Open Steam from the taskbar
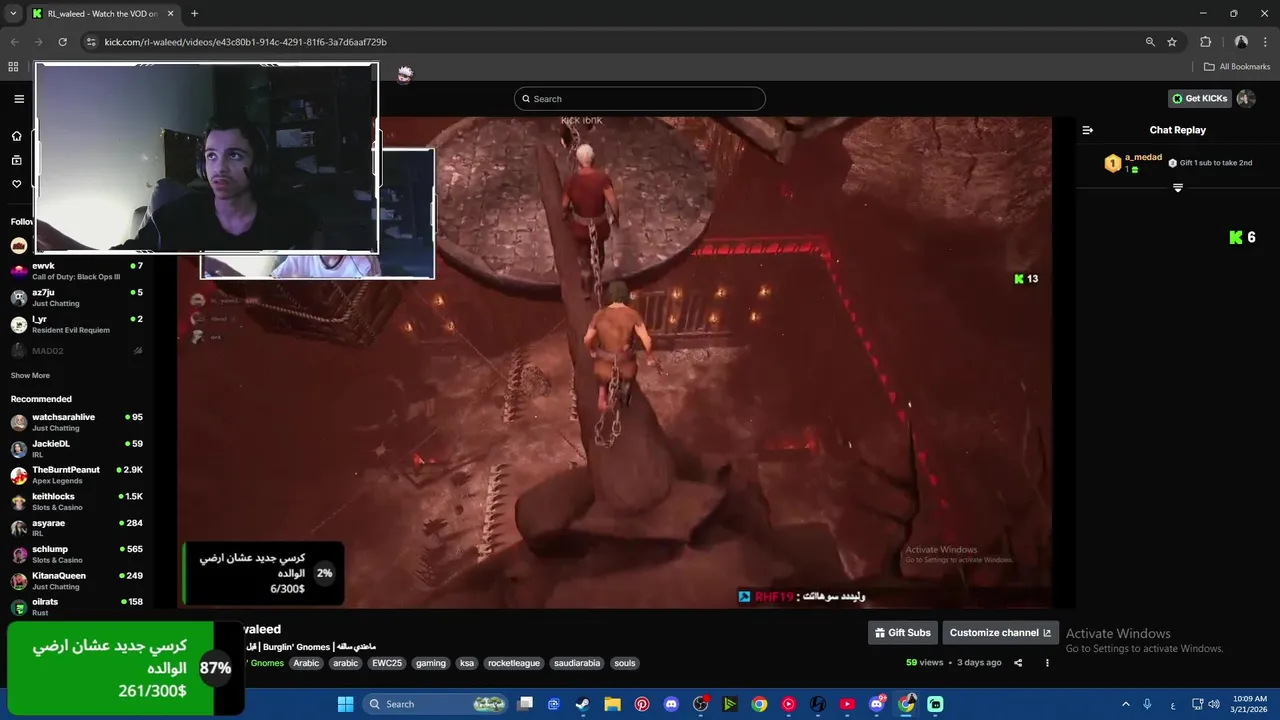This screenshot has height=720, width=1280. tap(582, 704)
